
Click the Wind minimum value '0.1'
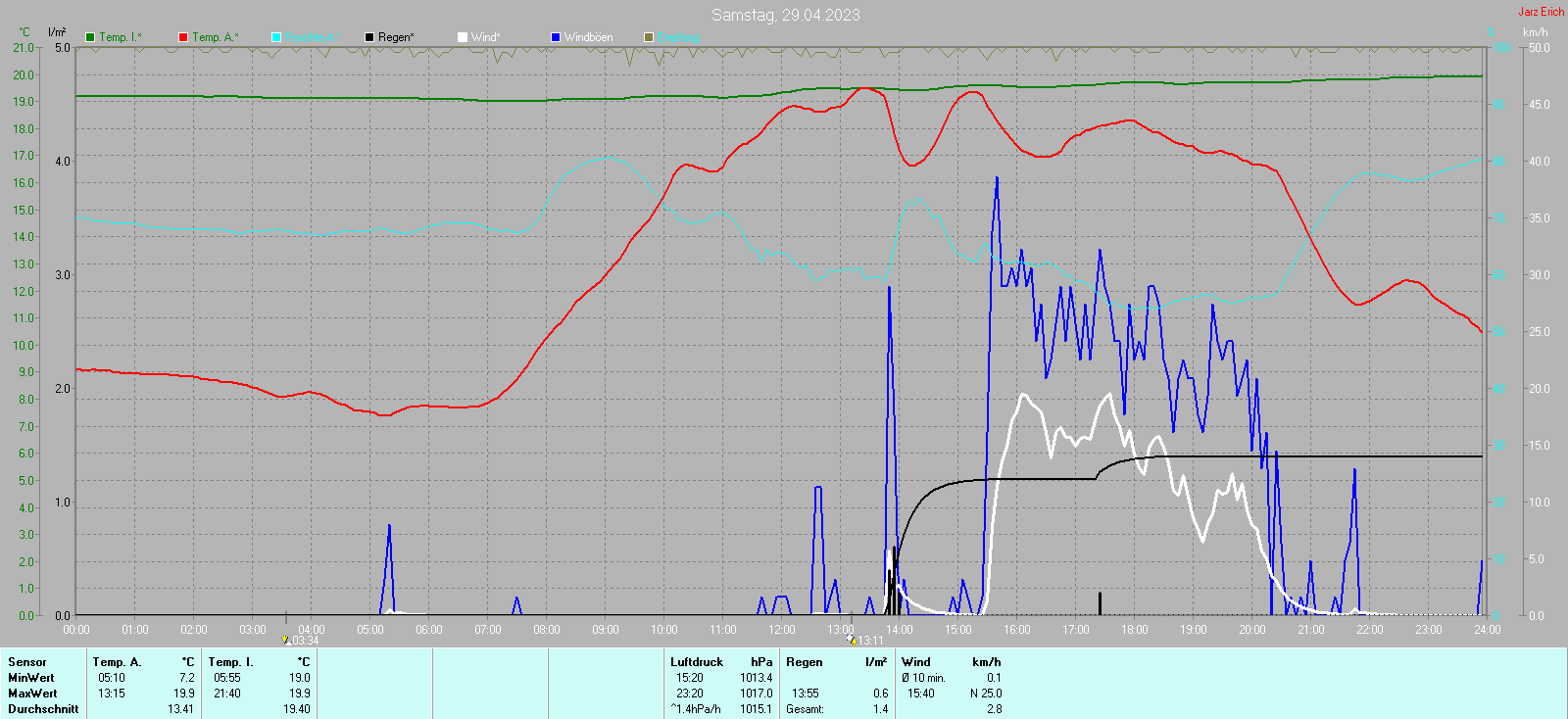[x=995, y=678]
